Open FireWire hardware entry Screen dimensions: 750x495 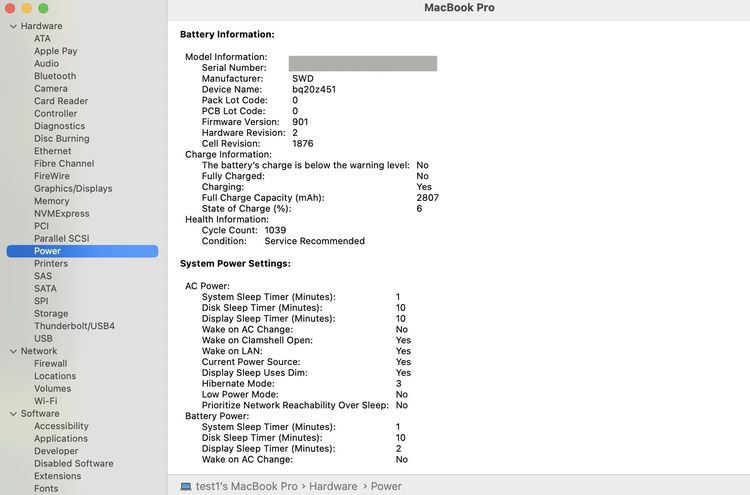(52, 176)
